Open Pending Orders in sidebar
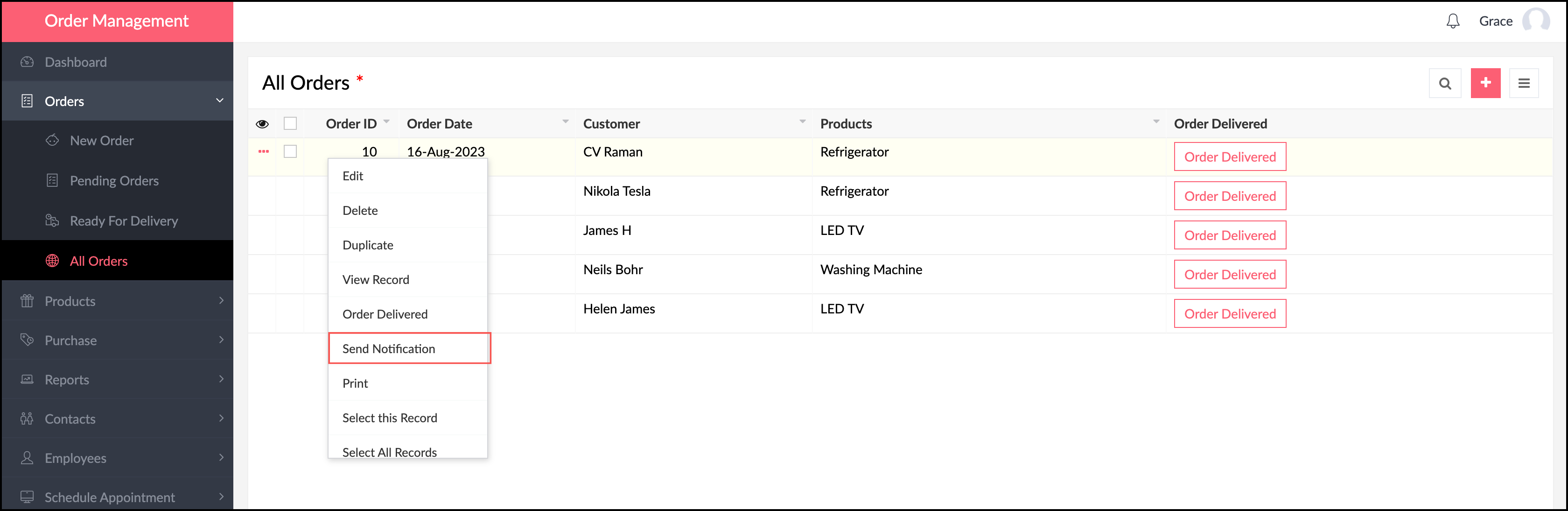 point(114,181)
